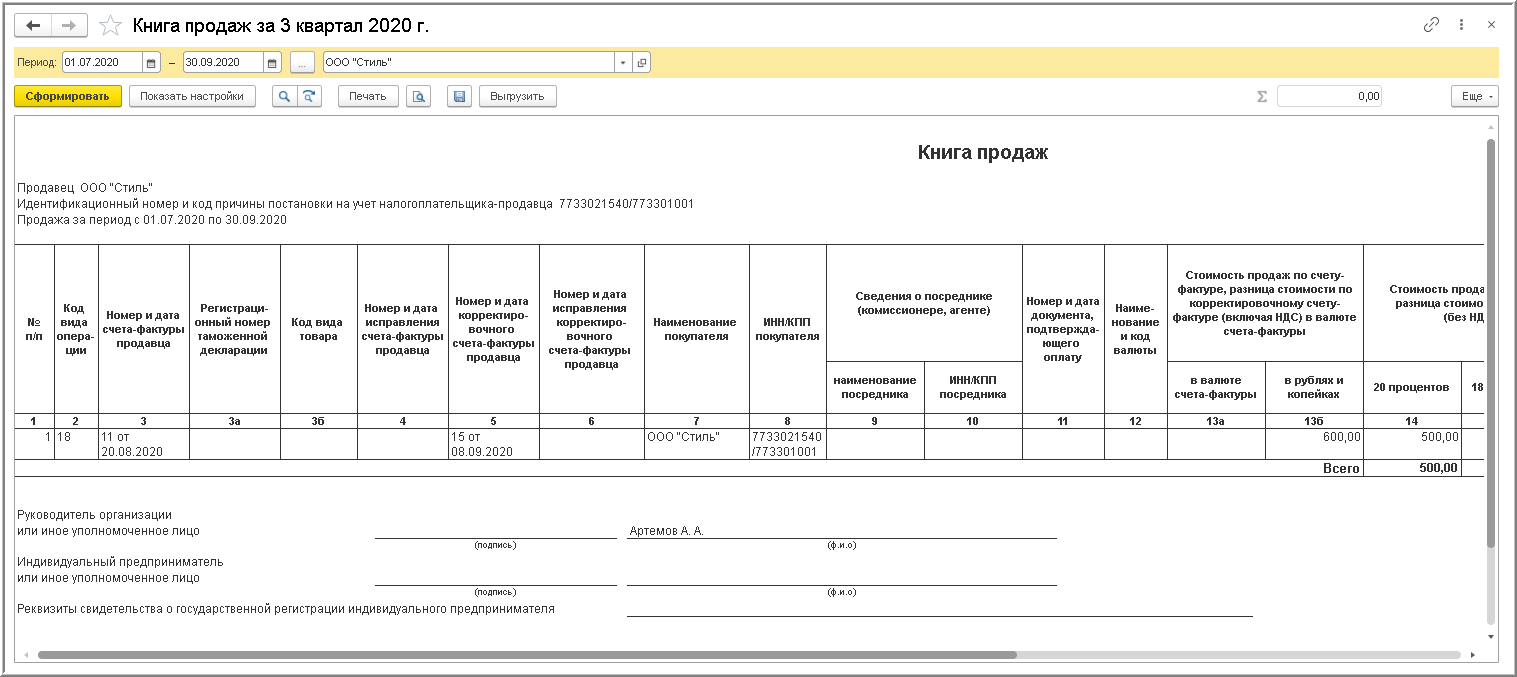Click the scroll-left arrow at bottom
Viewport: 1517px width, 677px height.
pos(25,655)
